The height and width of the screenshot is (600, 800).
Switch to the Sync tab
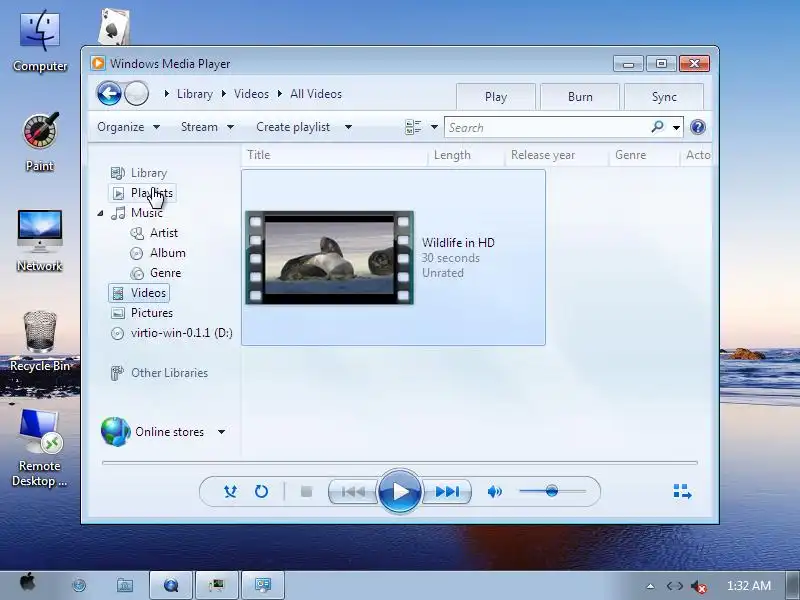click(664, 97)
